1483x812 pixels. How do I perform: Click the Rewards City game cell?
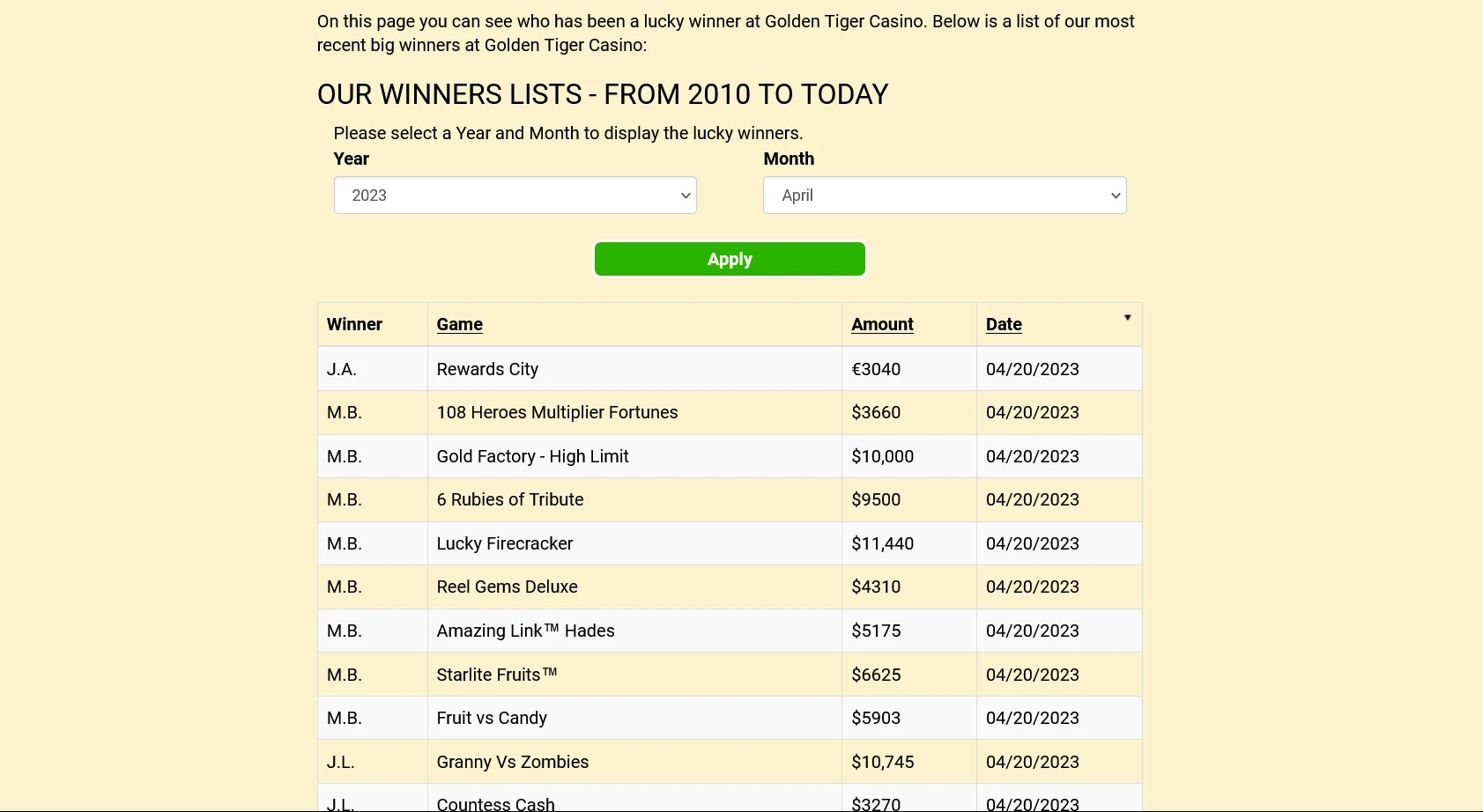(634, 369)
